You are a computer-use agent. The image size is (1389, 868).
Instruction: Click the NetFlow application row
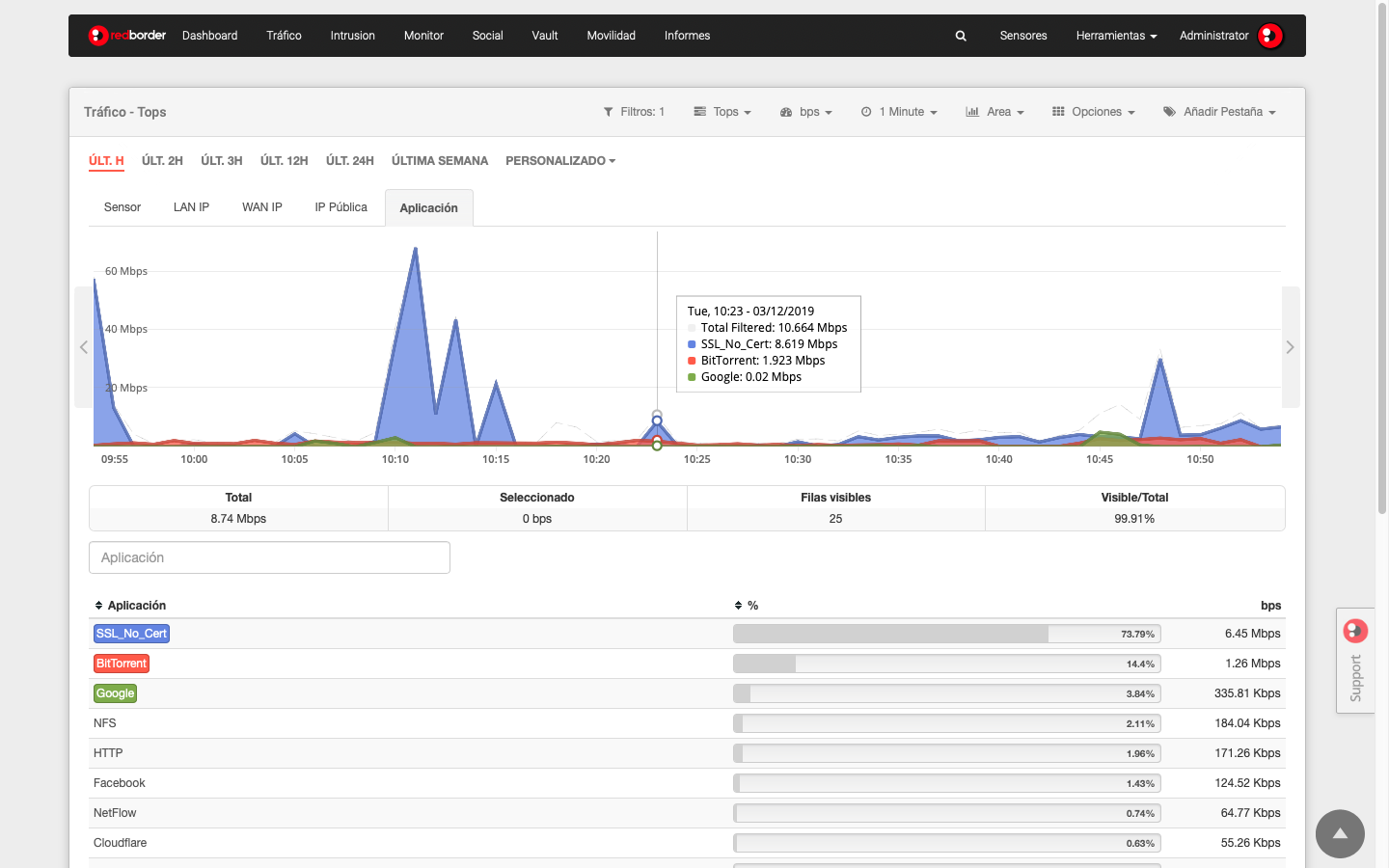pyautogui.click(x=687, y=813)
